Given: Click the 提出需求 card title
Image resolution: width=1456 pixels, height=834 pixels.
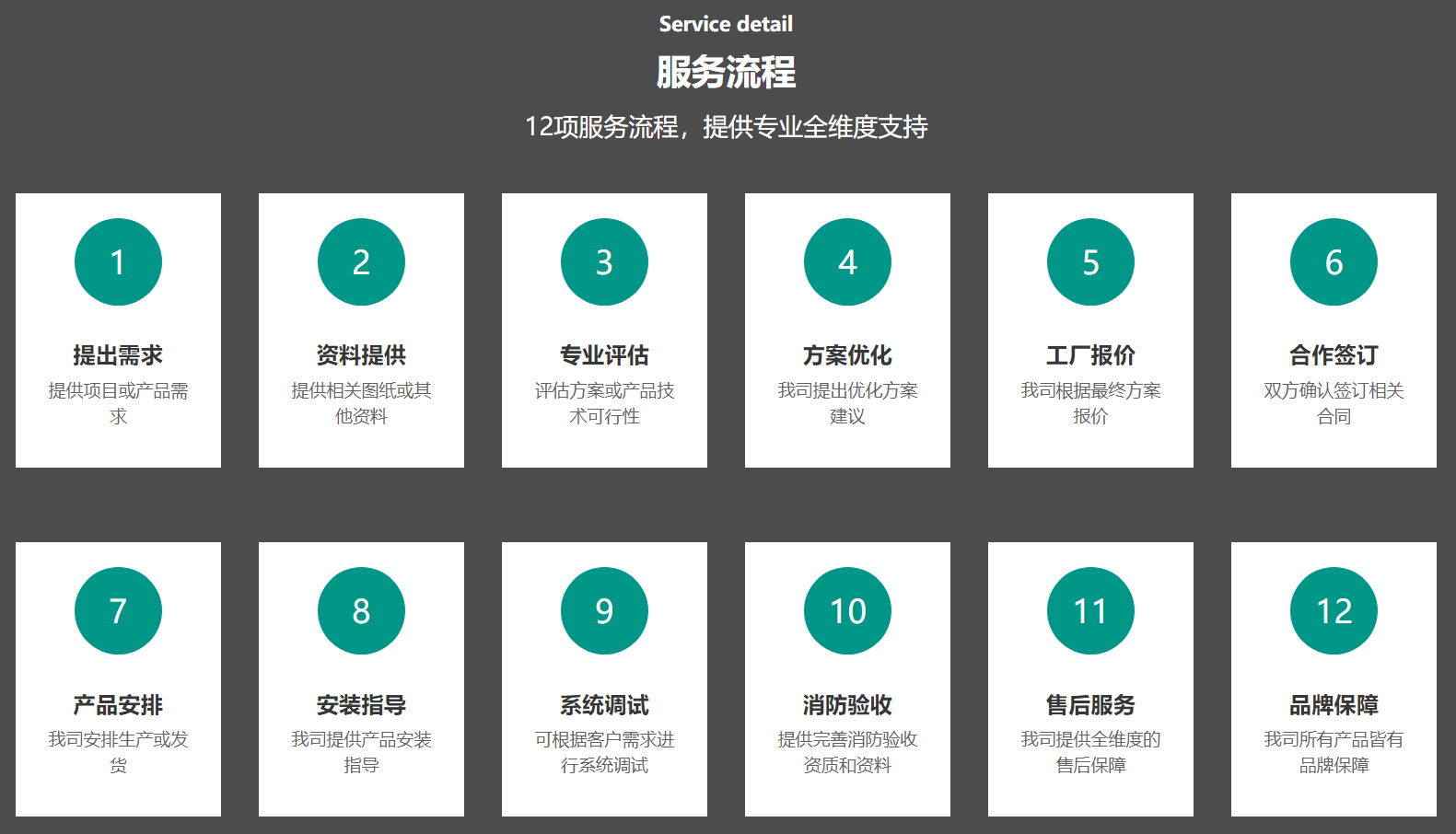Looking at the screenshot, I should [118, 355].
